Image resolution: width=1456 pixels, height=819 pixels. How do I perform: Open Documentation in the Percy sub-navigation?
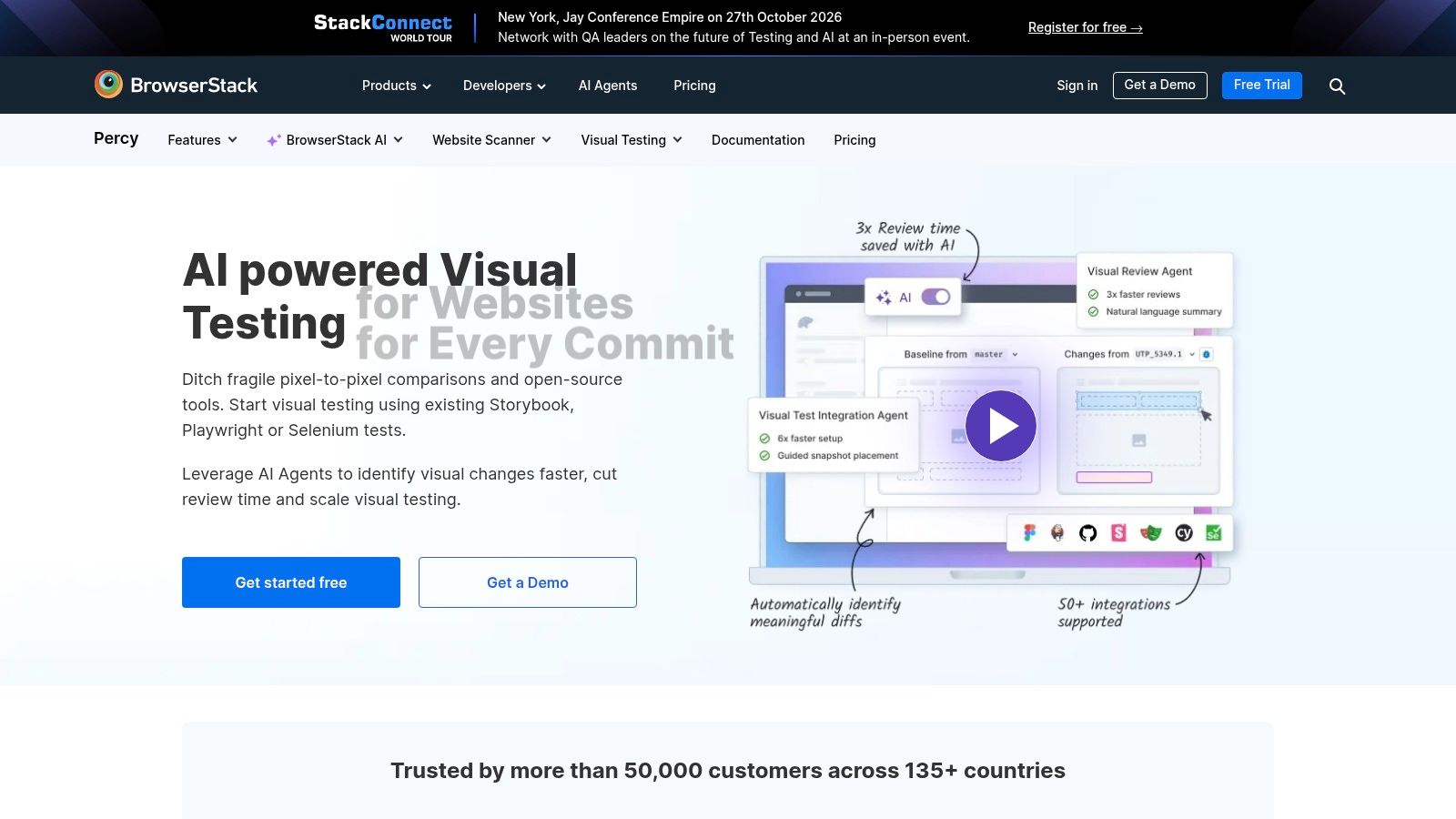tap(758, 140)
